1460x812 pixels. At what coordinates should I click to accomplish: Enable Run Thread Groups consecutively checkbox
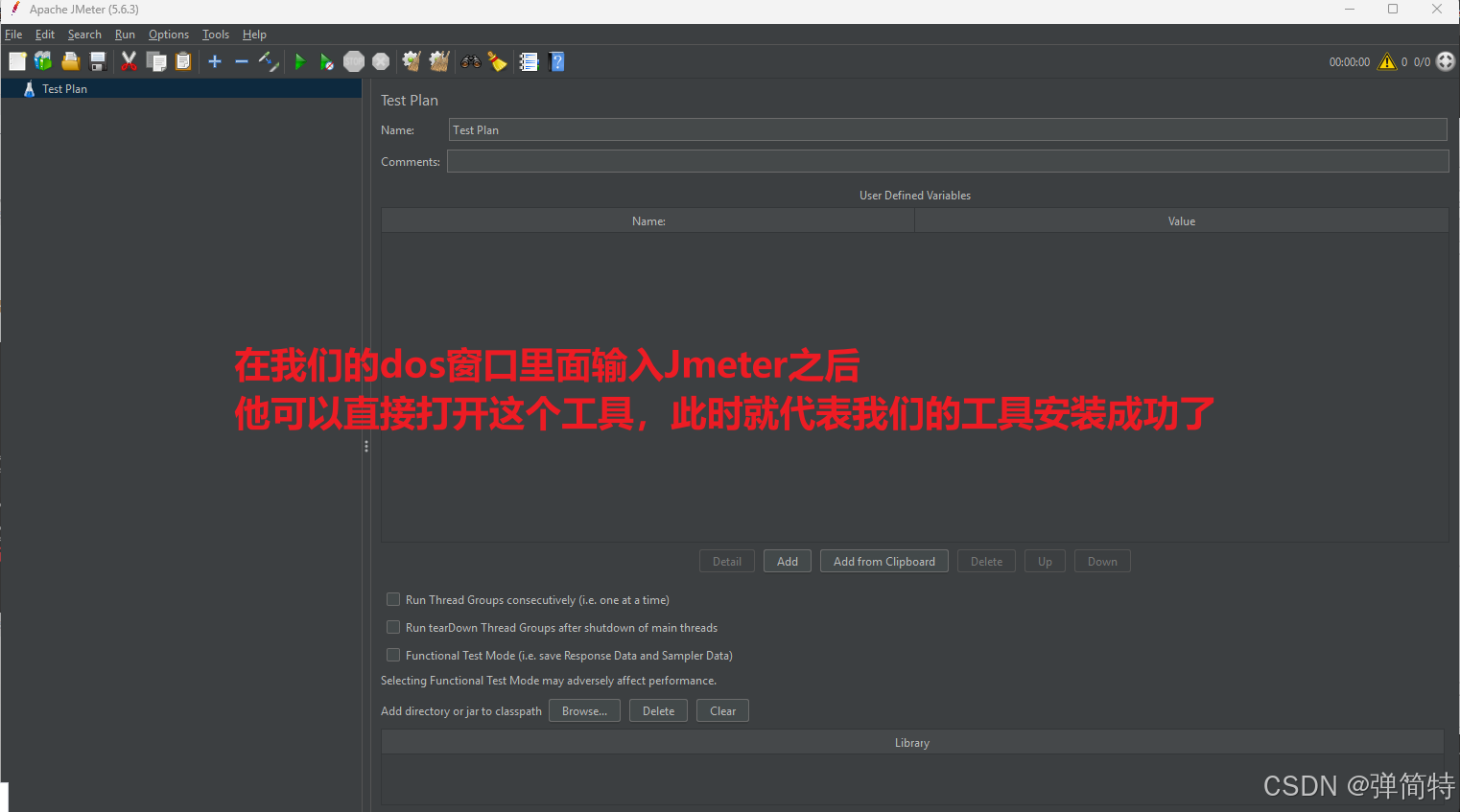pos(393,599)
